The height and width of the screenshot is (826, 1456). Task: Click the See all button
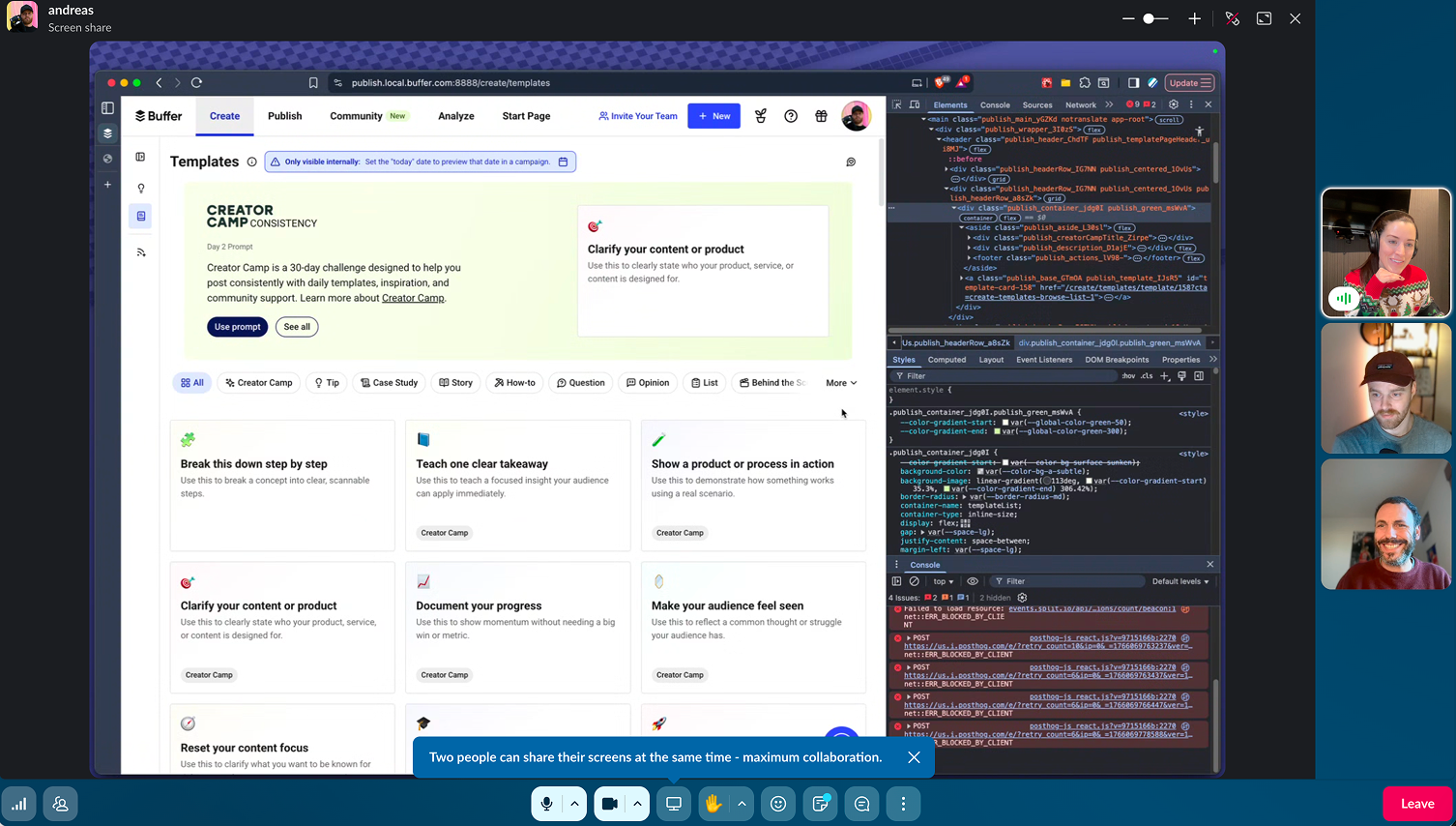(297, 327)
